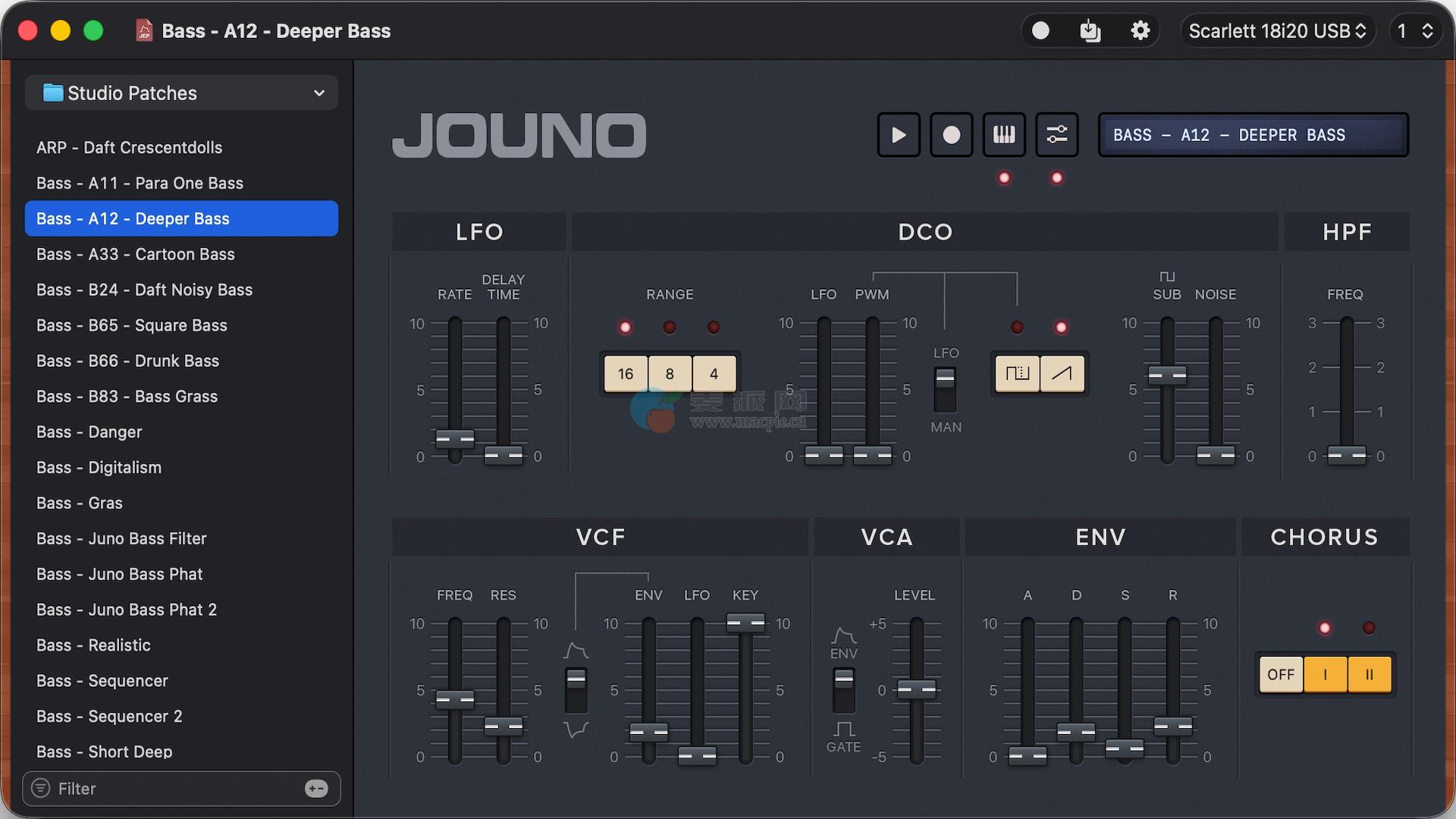Screen dimensions: 1456x819
Task: Turn chorus OFF
Action: click(1280, 674)
